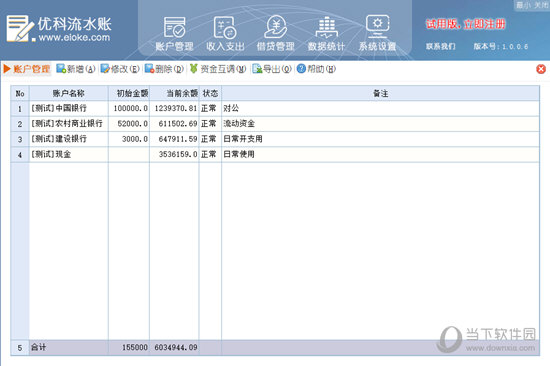
Task: Click 试用版,立即注册 register link
Action: coord(465,24)
